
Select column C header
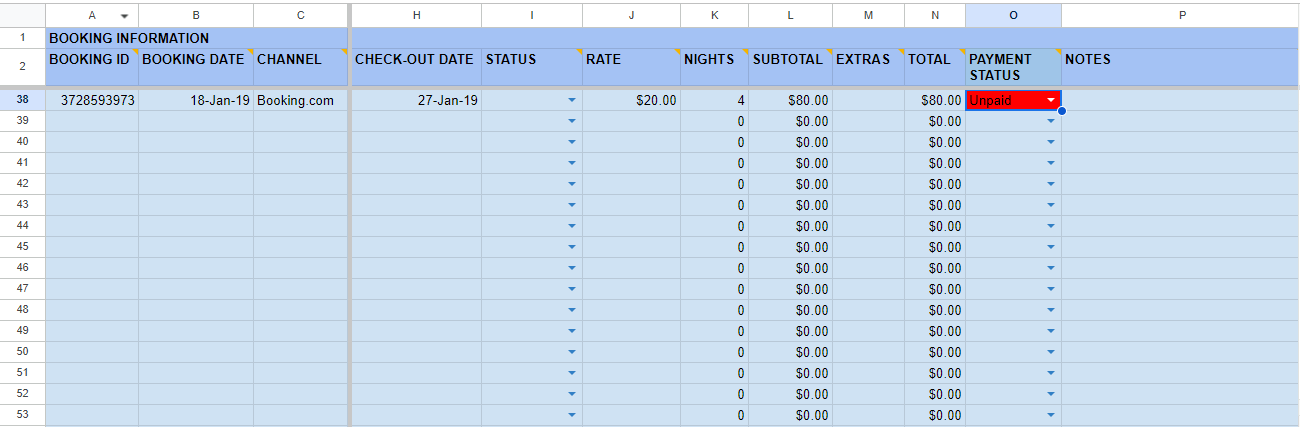tap(301, 15)
